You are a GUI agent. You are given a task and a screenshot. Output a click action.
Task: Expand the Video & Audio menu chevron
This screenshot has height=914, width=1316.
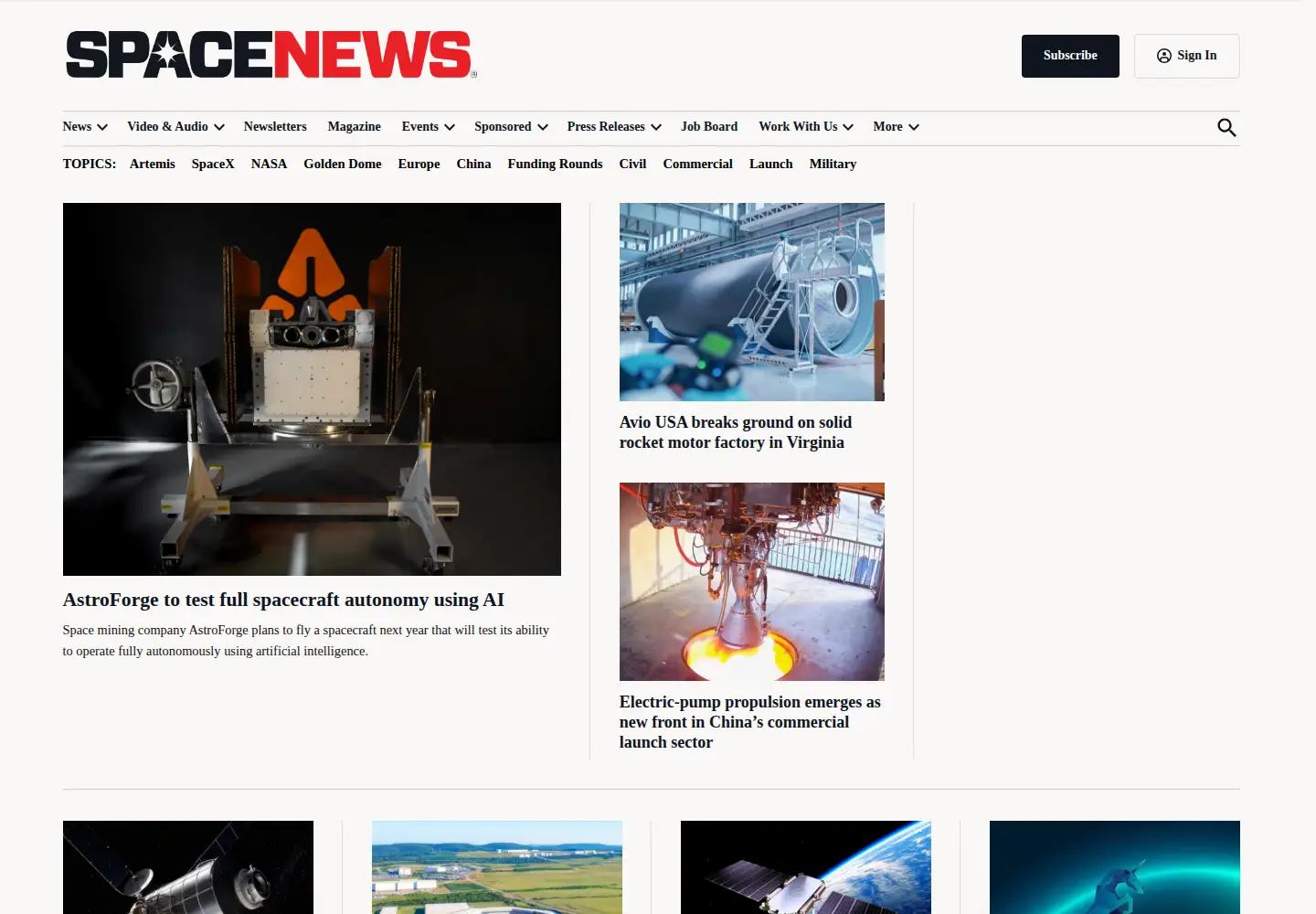pyautogui.click(x=219, y=127)
